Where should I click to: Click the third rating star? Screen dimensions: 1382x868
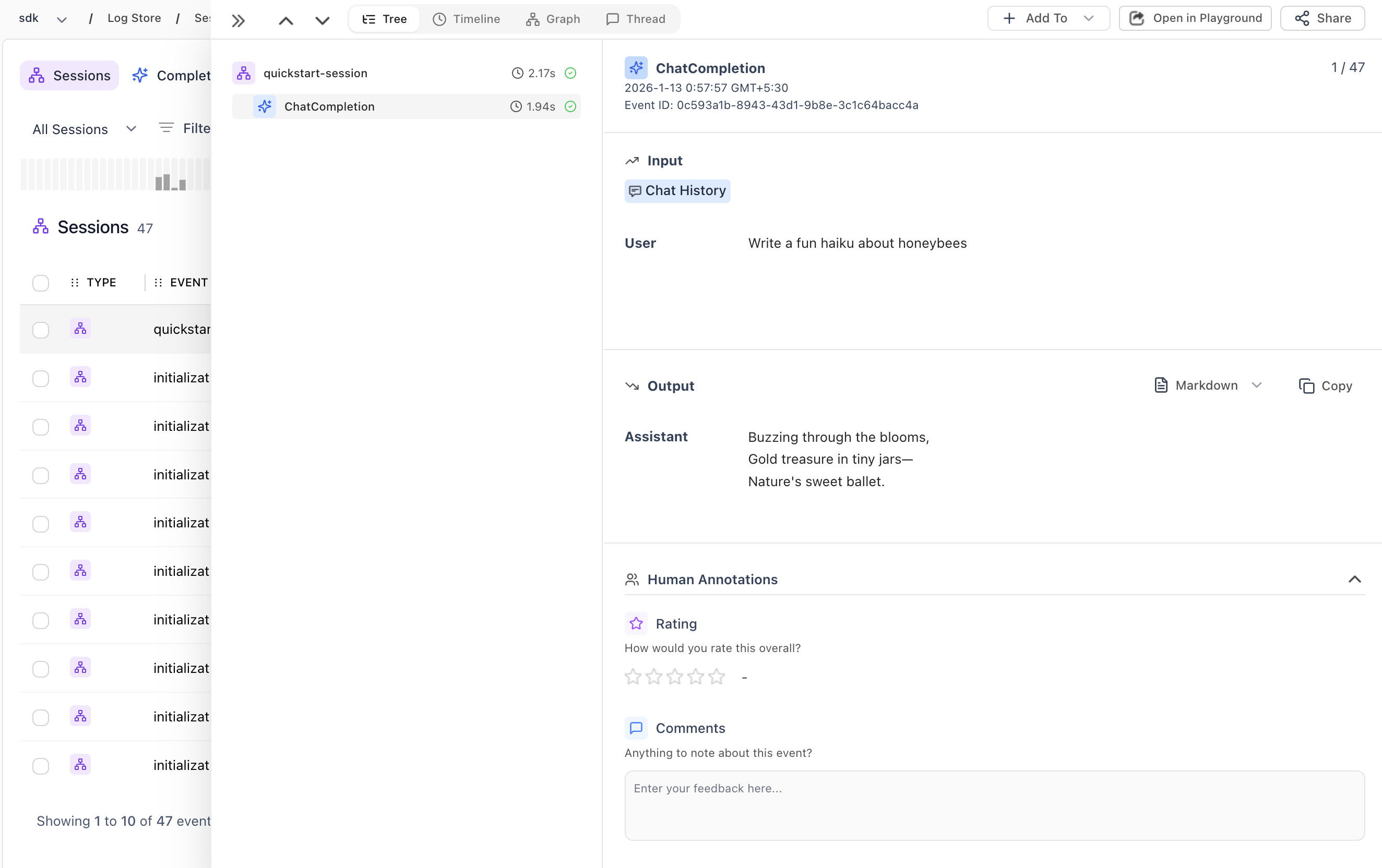674,677
